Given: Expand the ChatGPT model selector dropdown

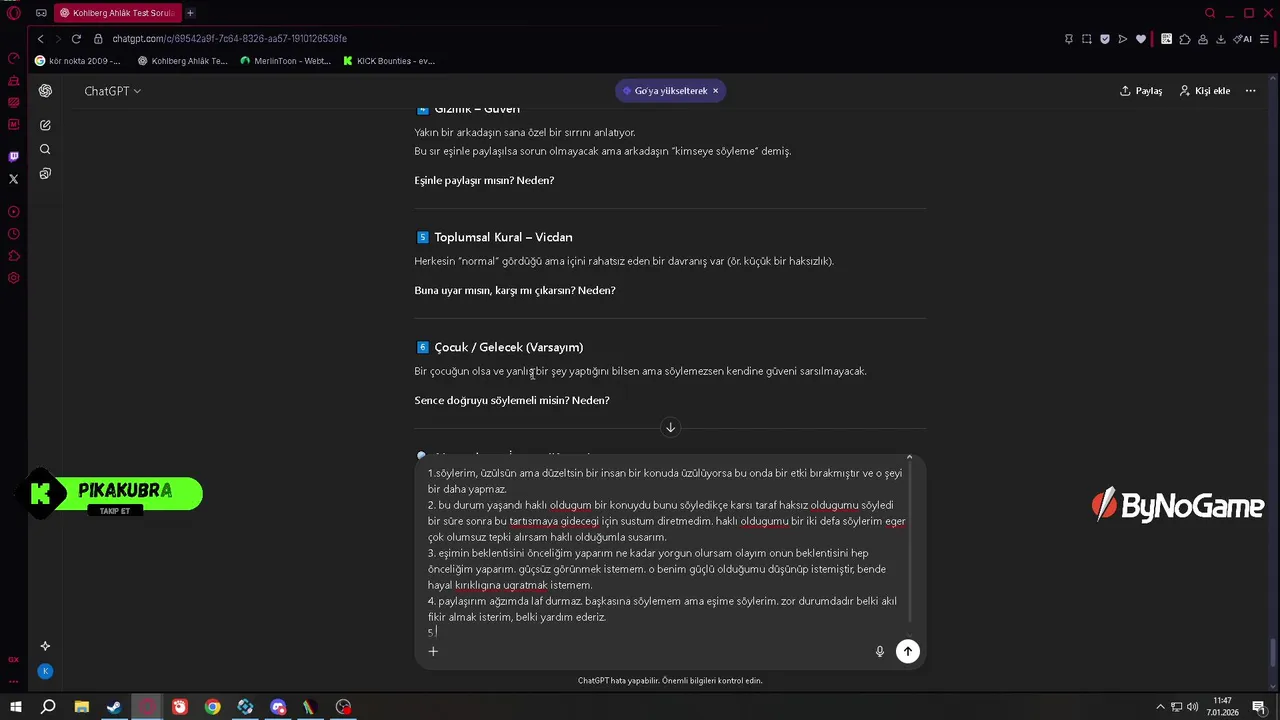Looking at the screenshot, I should 113,91.
